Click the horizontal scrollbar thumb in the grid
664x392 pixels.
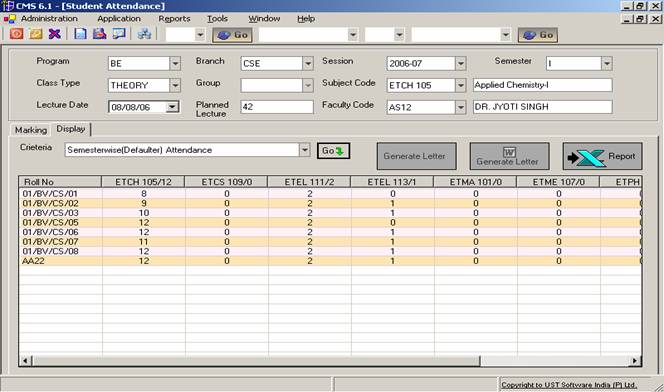pyautogui.click(x=256, y=361)
